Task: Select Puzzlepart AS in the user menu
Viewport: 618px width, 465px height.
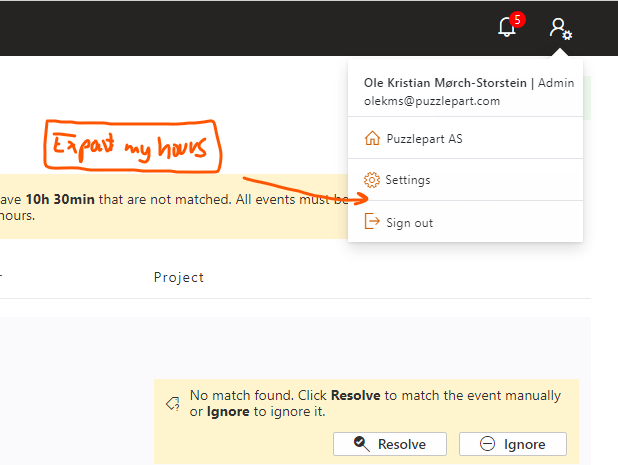Action: (465, 138)
